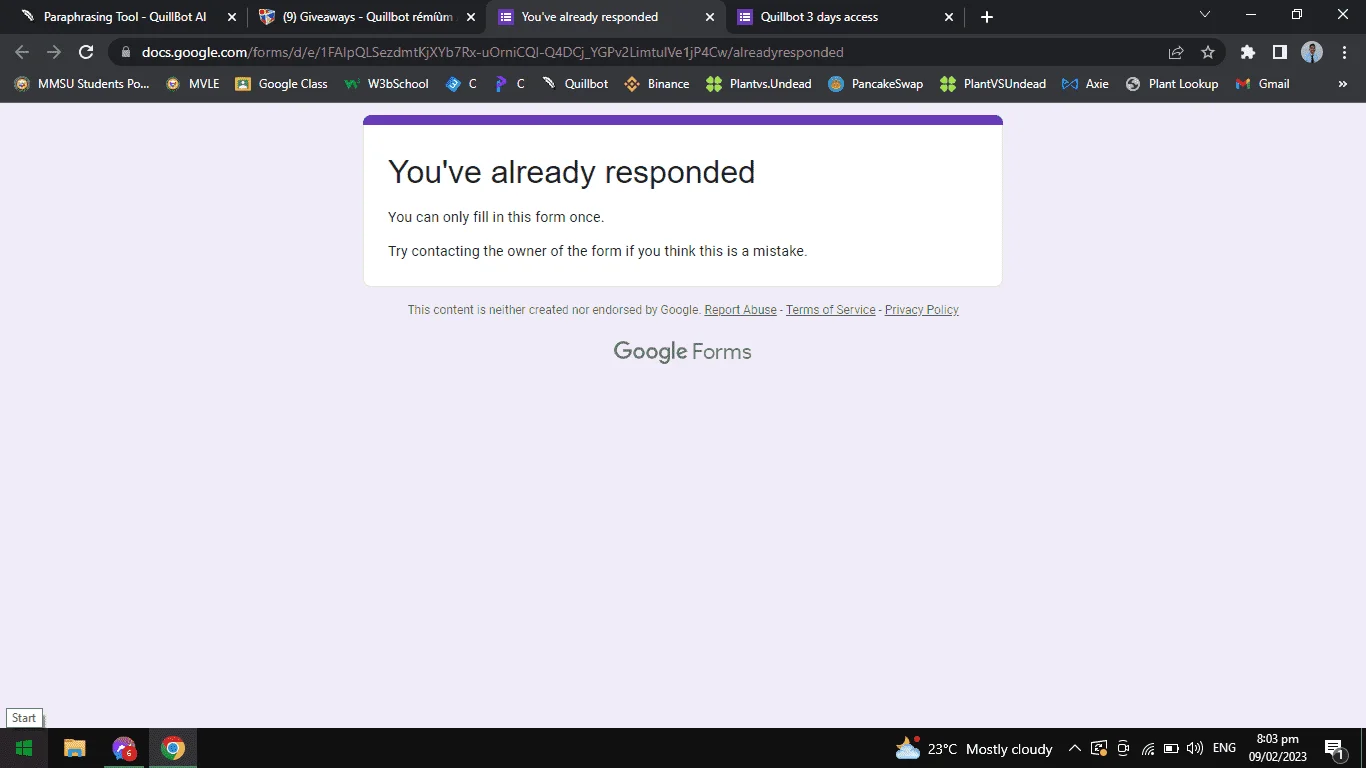This screenshot has height=768, width=1366.
Task: Open MMSU Students Portal bookmark
Action: [x=82, y=84]
